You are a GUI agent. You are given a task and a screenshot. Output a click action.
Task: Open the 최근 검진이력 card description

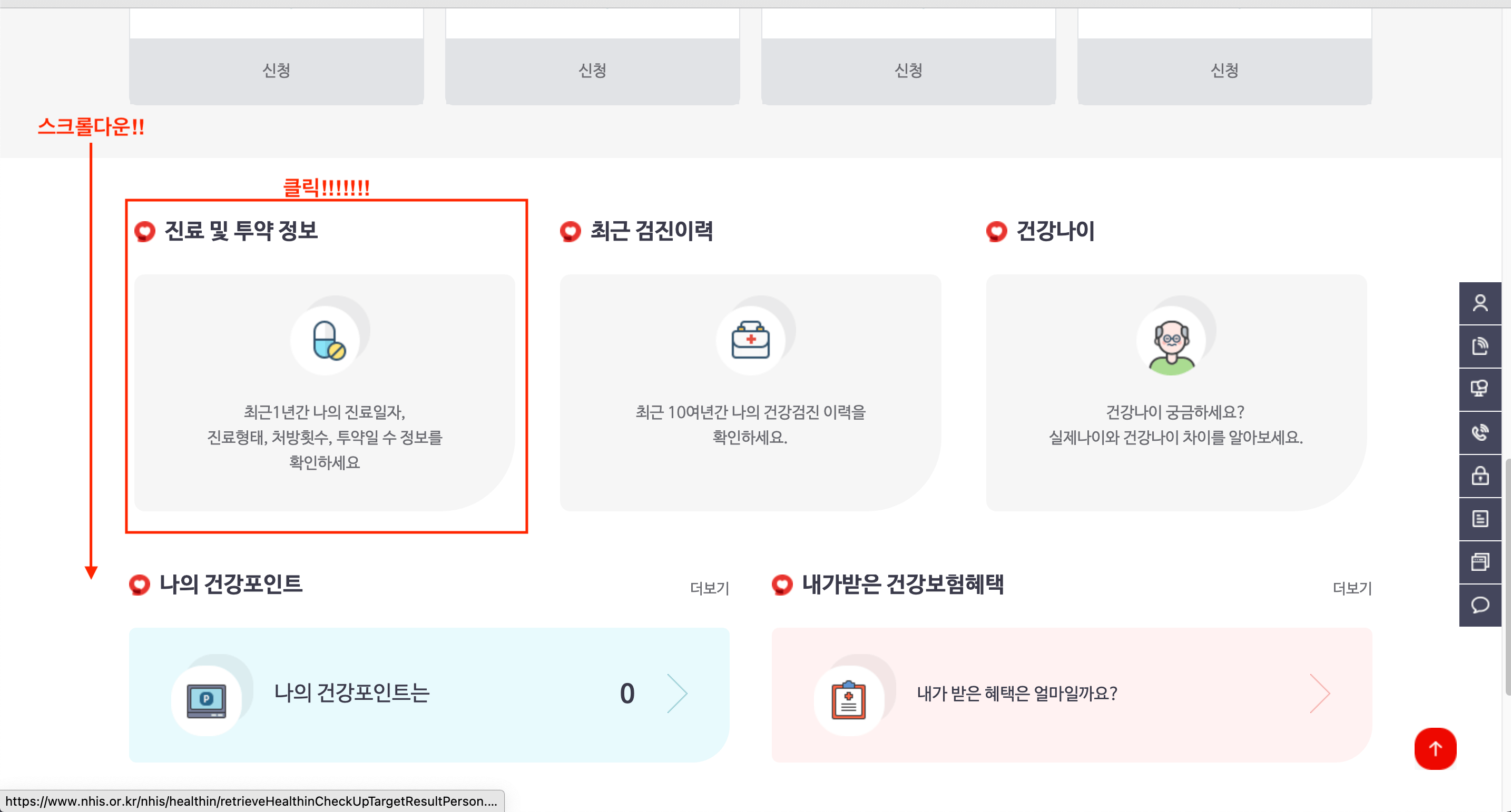coord(750,424)
